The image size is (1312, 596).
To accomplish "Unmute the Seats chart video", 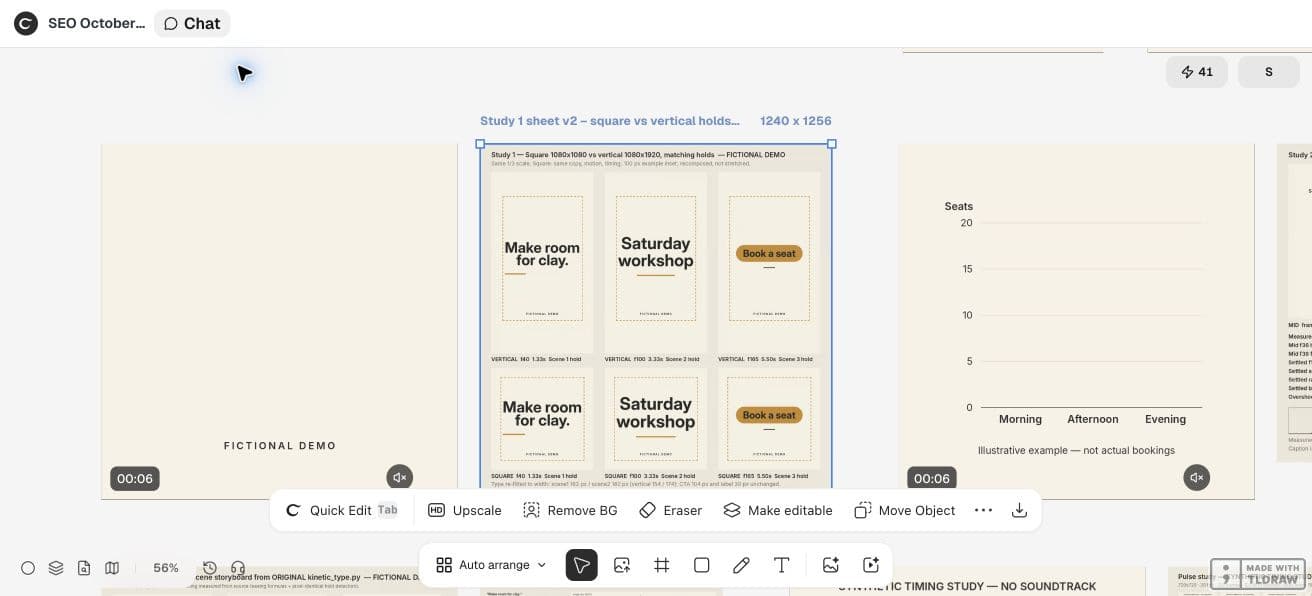I will coord(1196,478).
